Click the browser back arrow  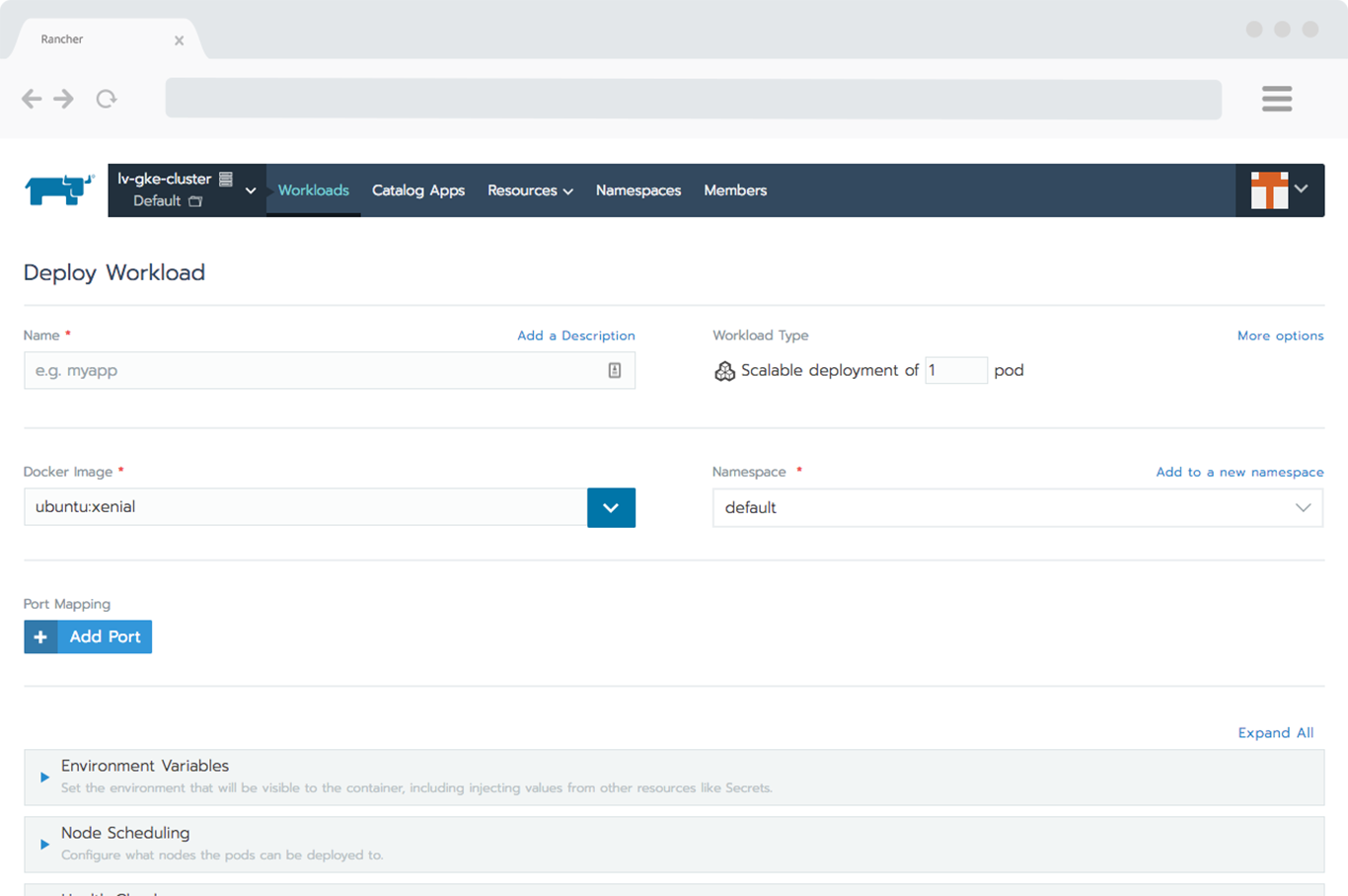pos(32,99)
